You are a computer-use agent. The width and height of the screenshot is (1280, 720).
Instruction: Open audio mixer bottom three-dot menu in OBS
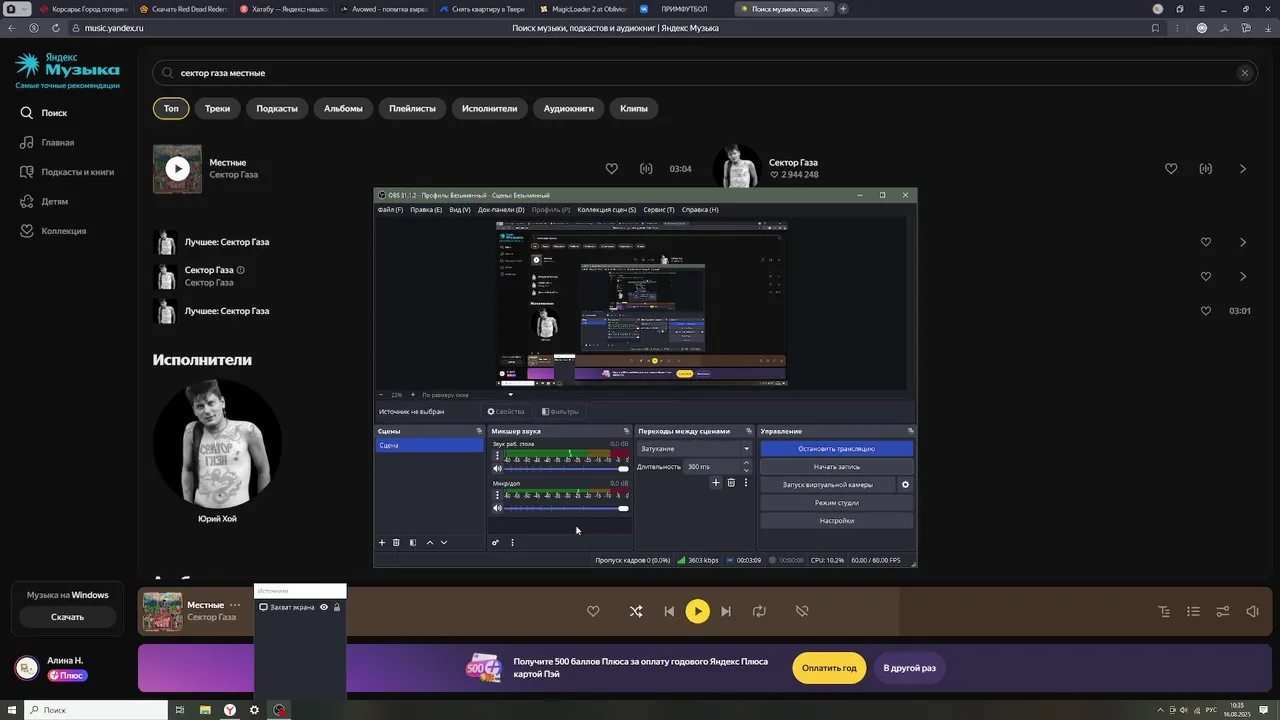[x=512, y=542]
